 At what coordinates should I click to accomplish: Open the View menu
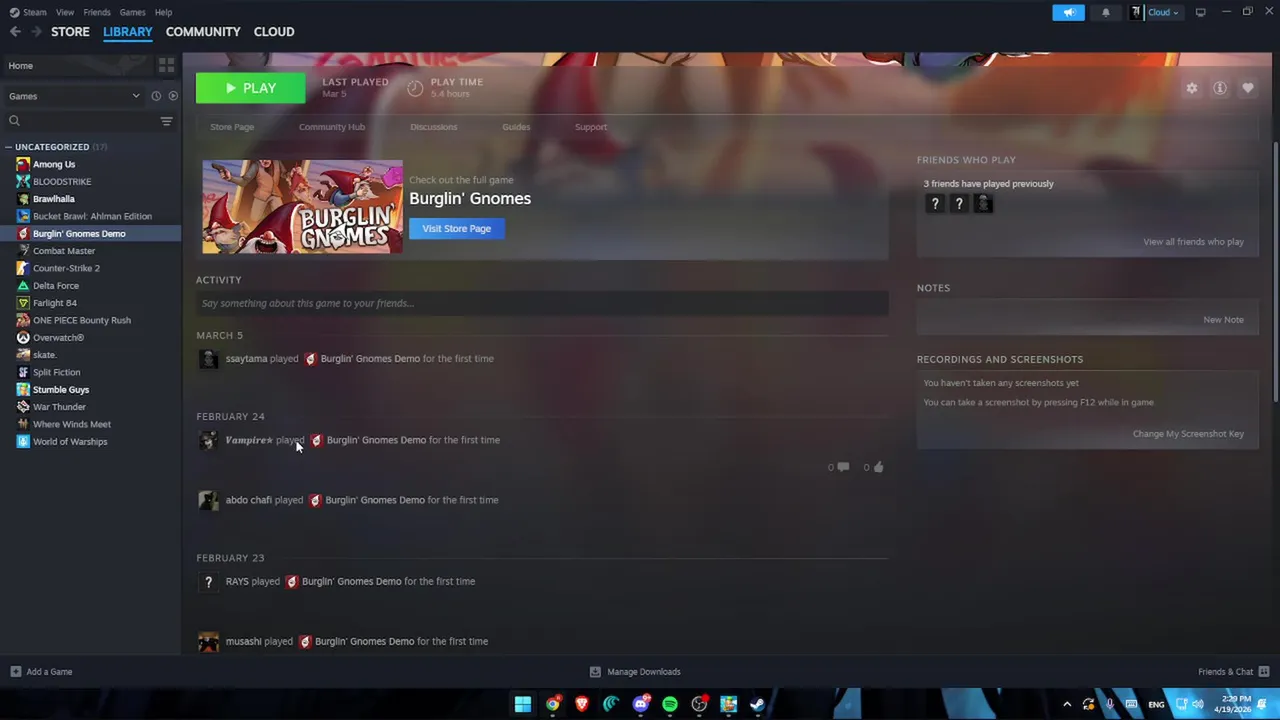click(65, 12)
